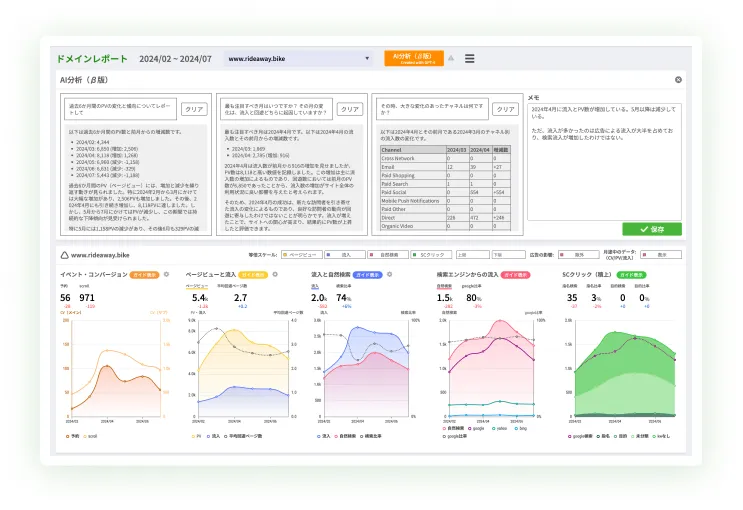The image size is (743, 510).
Task: Show guide for SCクリック chart
Action: 631,275
